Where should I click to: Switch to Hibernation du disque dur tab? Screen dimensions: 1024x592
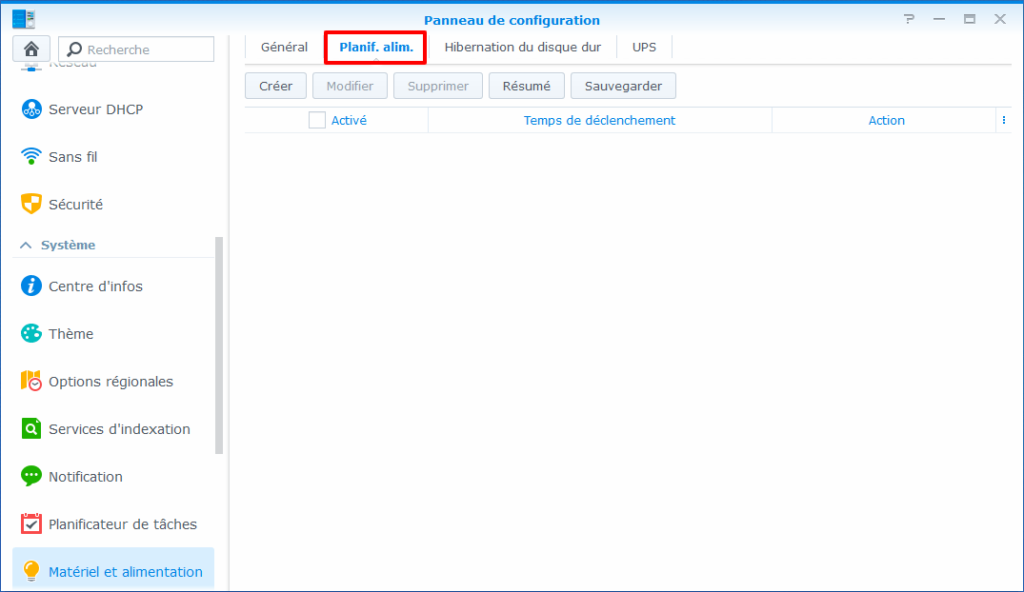click(522, 47)
